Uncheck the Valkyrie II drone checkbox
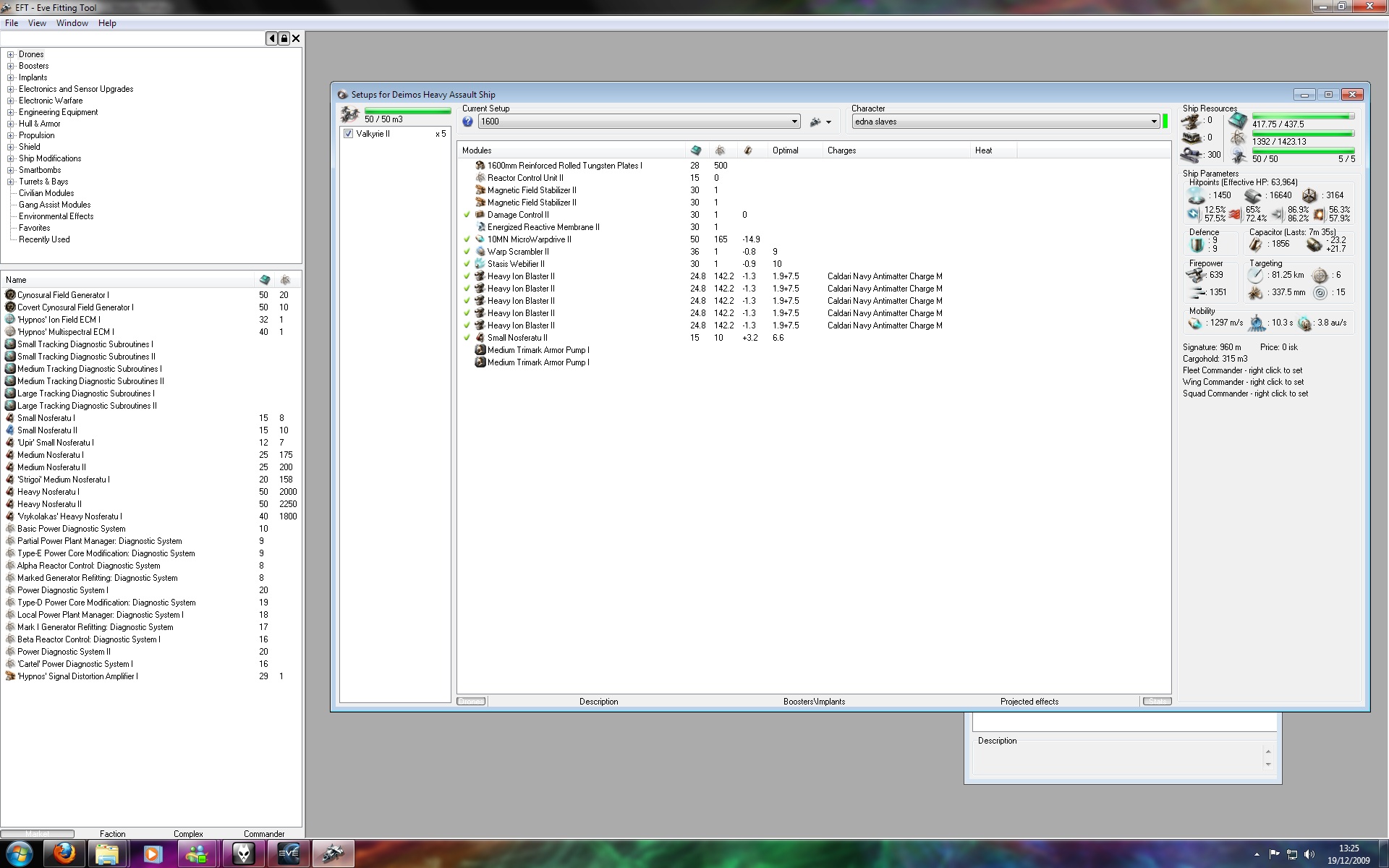Viewport: 1389px width, 868px height. pyautogui.click(x=349, y=134)
